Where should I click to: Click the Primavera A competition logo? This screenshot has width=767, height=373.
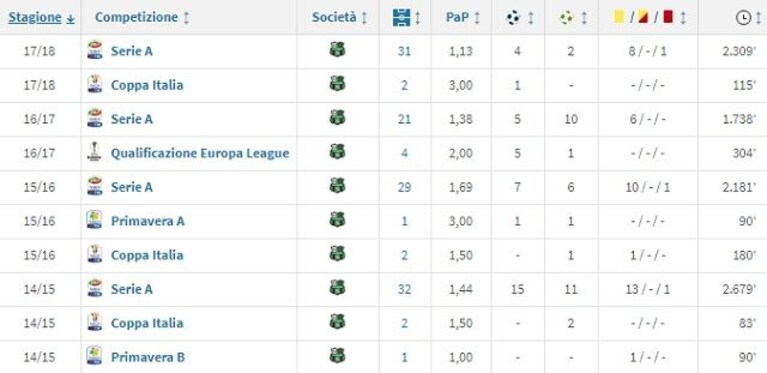(x=94, y=220)
